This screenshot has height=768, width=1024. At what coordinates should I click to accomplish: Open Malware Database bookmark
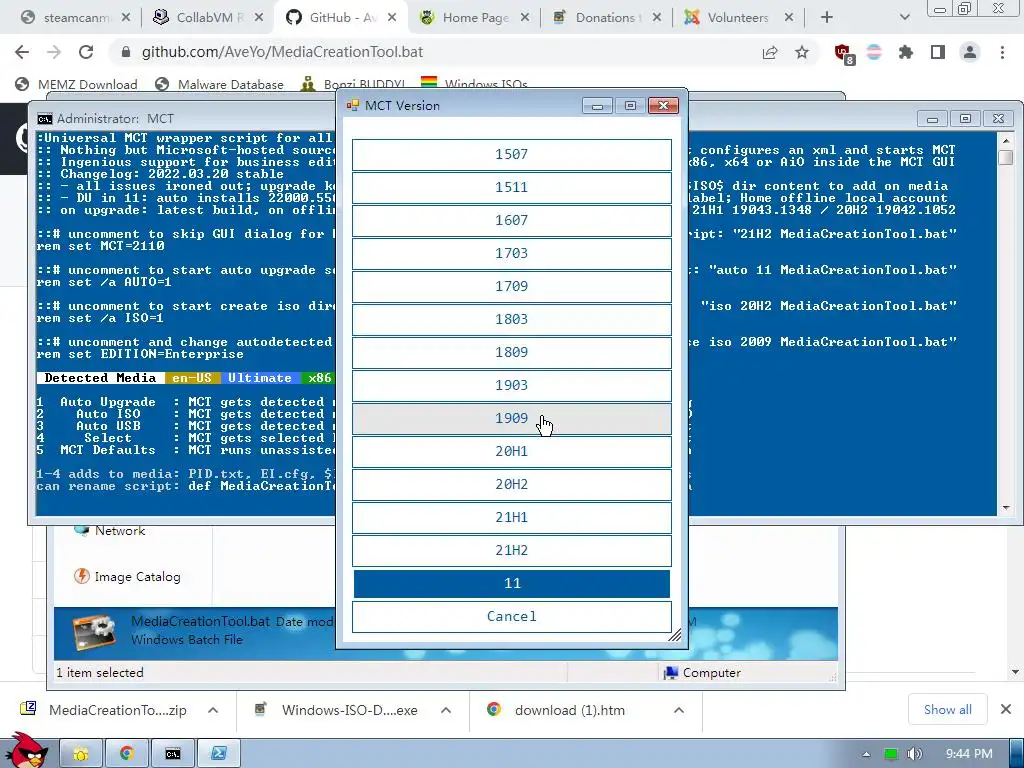click(219, 84)
